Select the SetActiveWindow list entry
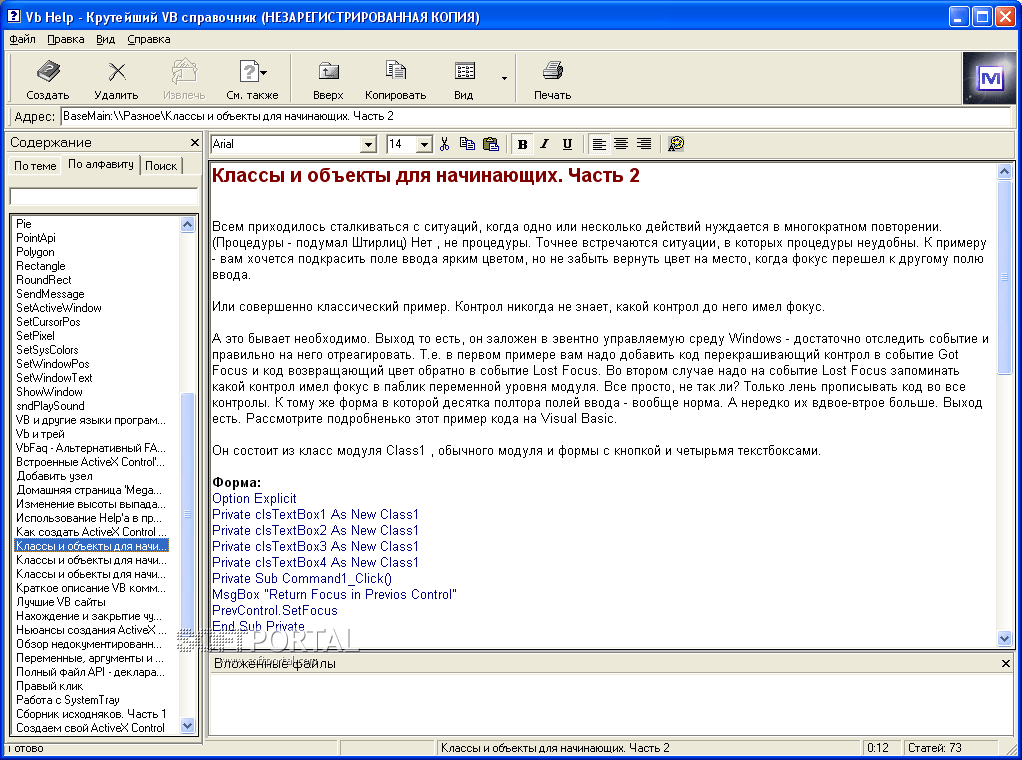Image resolution: width=1022 pixels, height=760 pixels. point(59,308)
